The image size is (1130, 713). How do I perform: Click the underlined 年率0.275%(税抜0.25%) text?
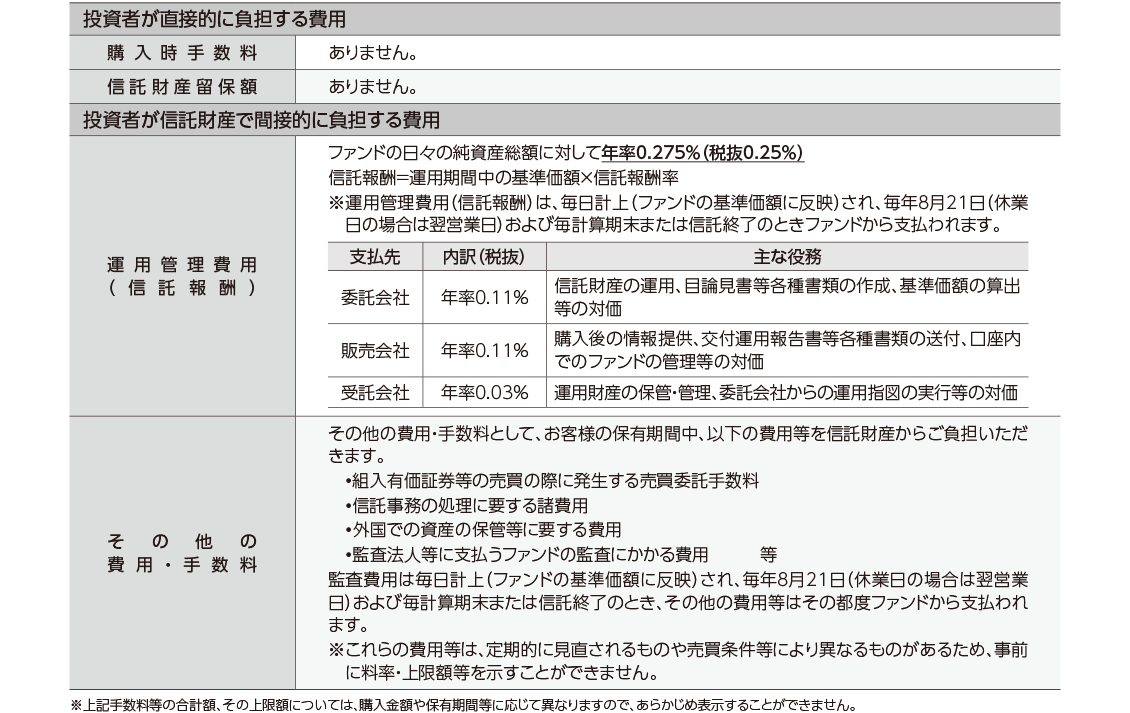click(x=703, y=154)
